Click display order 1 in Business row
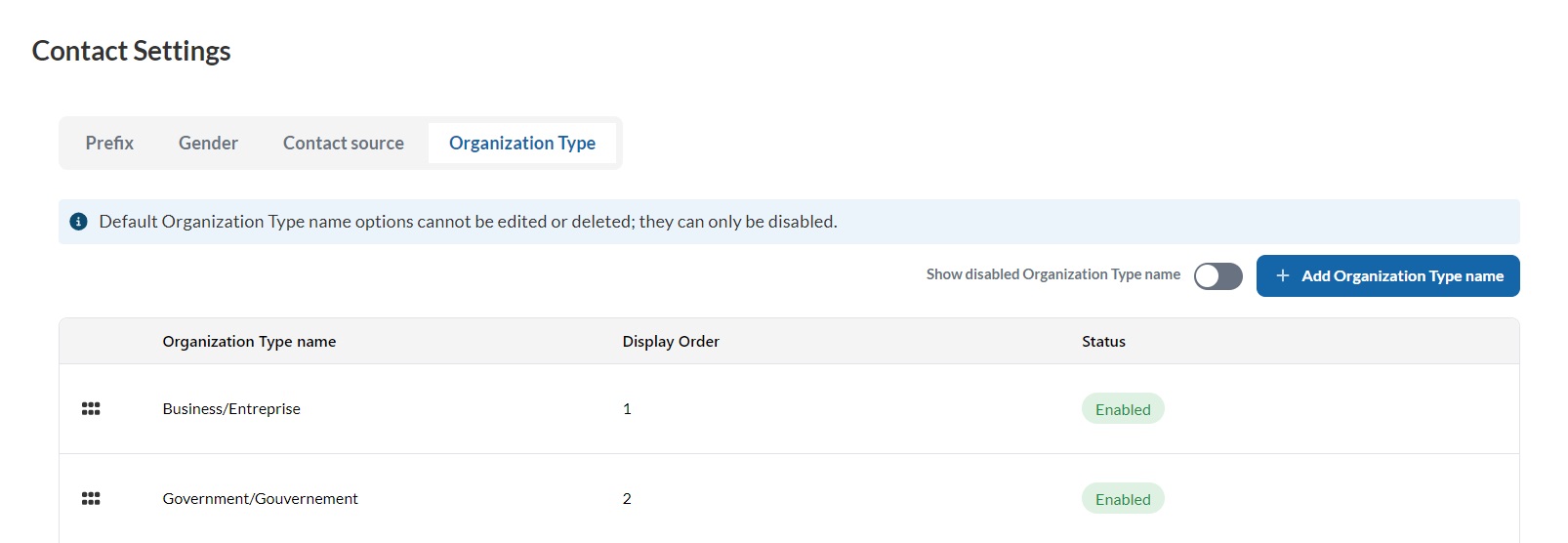This screenshot has height=543, width=1568. point(627,409)
